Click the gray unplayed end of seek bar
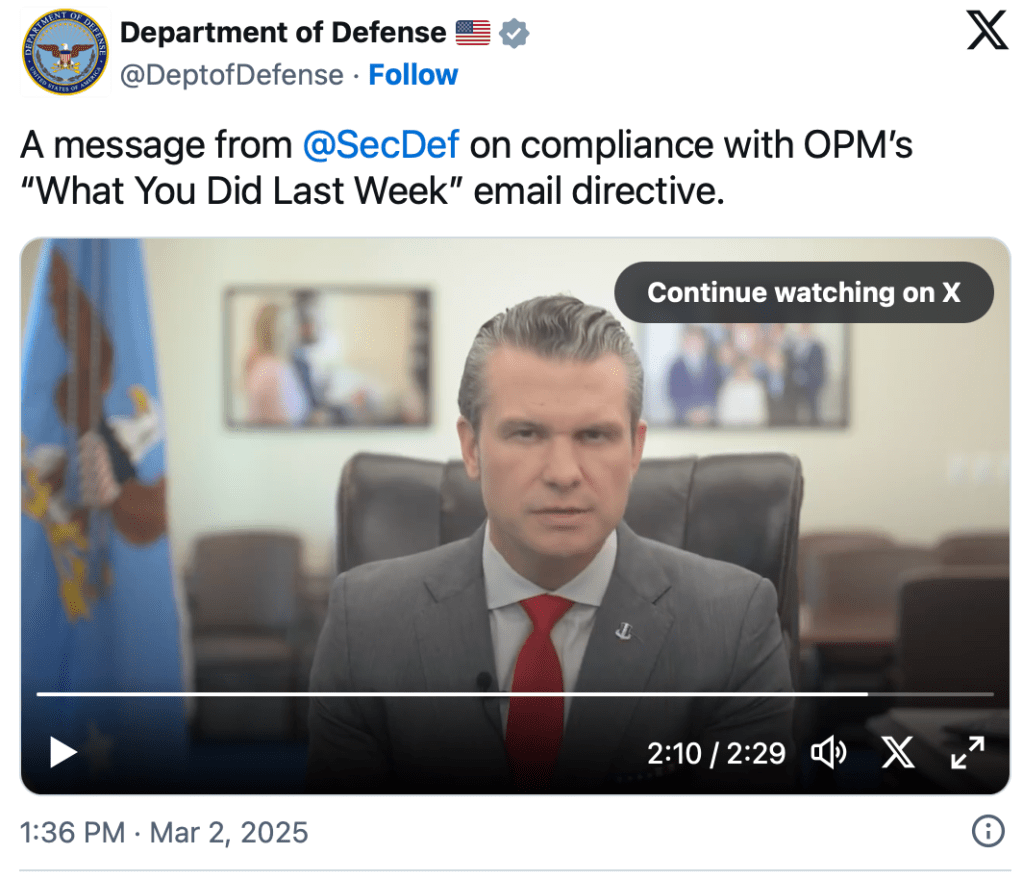The width and height of the screenshot is (1023, 879). (930, 693)
